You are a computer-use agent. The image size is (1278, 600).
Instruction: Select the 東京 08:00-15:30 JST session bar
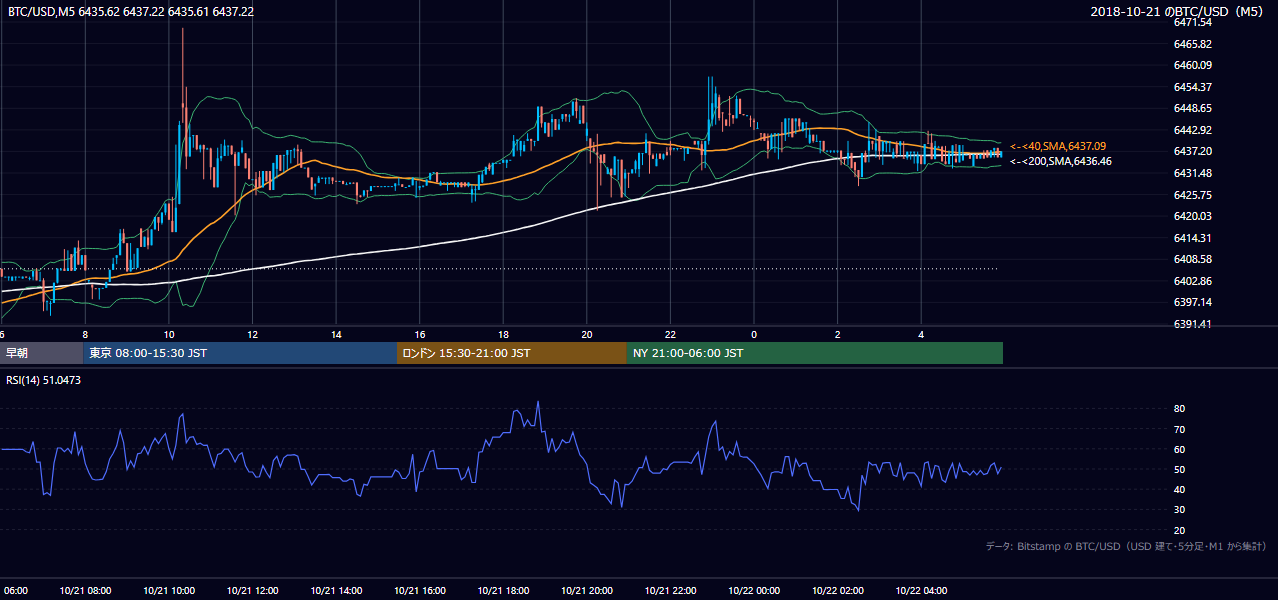(x=240, y=353)
